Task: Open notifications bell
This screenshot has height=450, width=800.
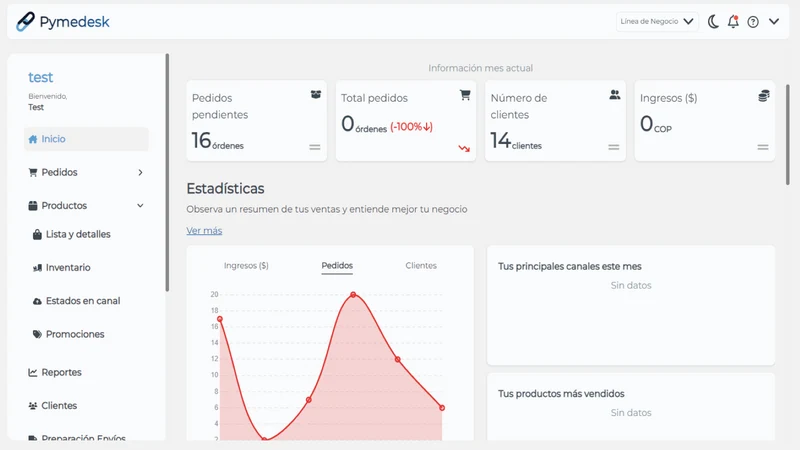Action: (x=733, y=21)
